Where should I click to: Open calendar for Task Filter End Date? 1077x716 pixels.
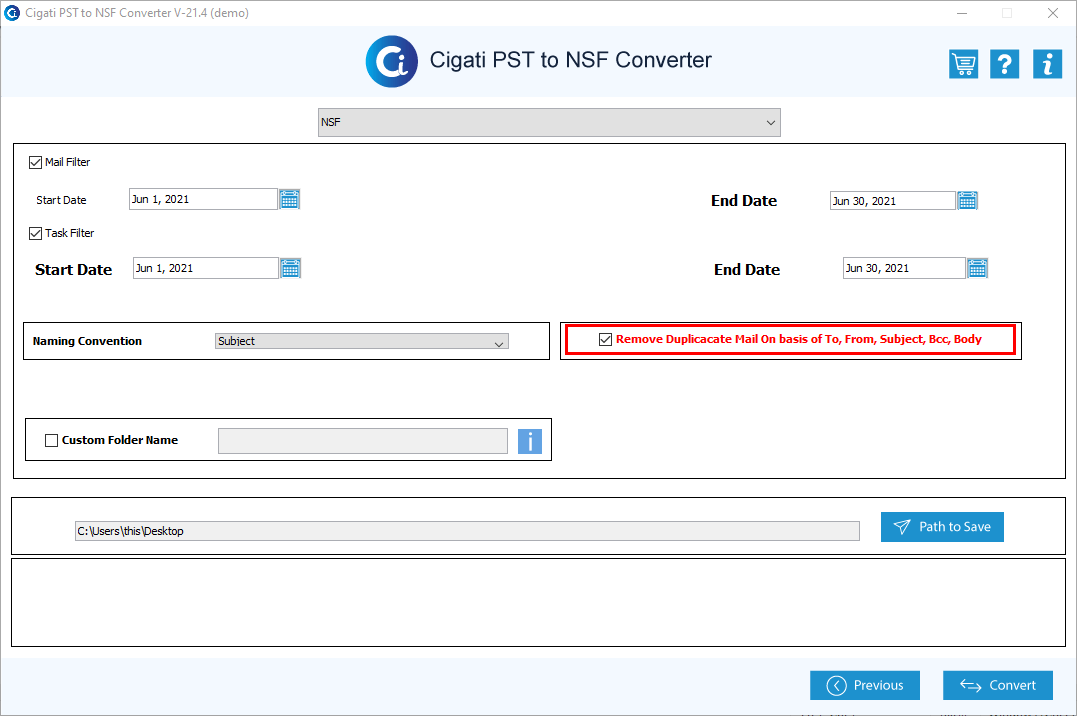pyautogui.click(x=977, y=268)
